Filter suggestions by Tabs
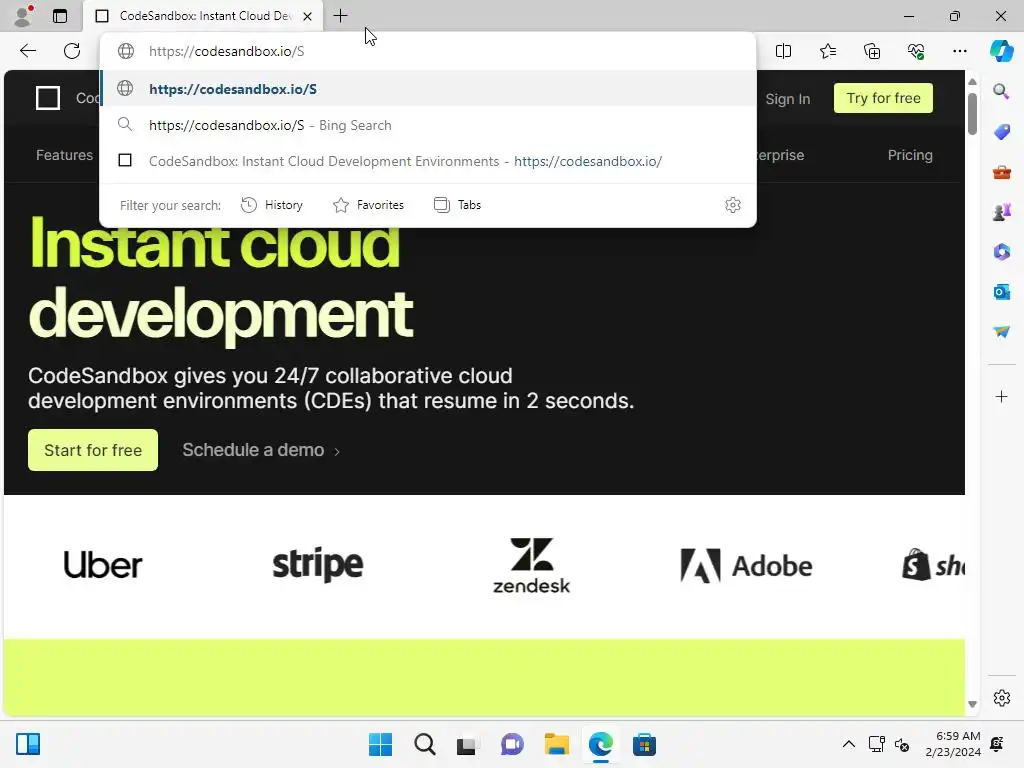The image size is (1024, 768). click(457, 205)
